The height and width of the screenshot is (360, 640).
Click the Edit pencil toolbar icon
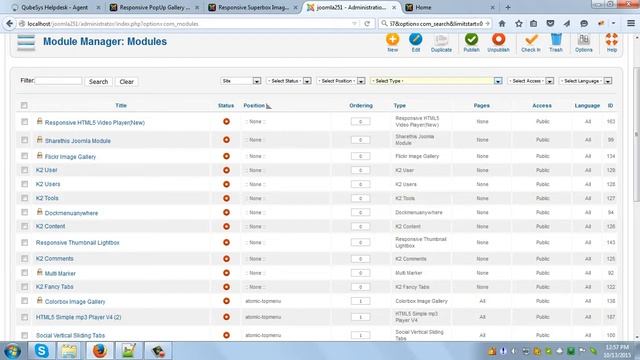point(416,42)
